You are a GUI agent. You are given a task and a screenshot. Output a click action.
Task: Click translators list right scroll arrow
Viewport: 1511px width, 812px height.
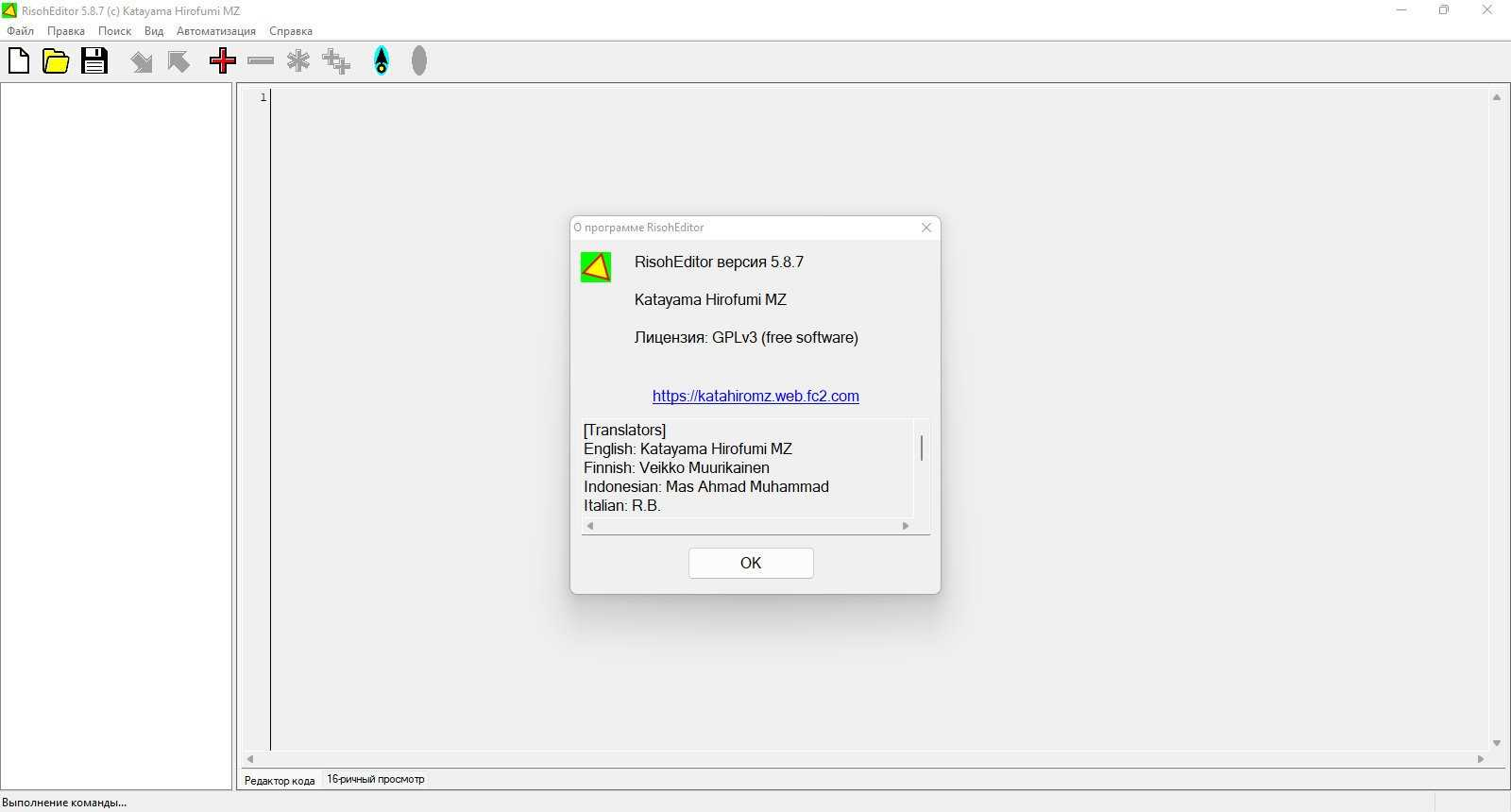click(906, 526)
